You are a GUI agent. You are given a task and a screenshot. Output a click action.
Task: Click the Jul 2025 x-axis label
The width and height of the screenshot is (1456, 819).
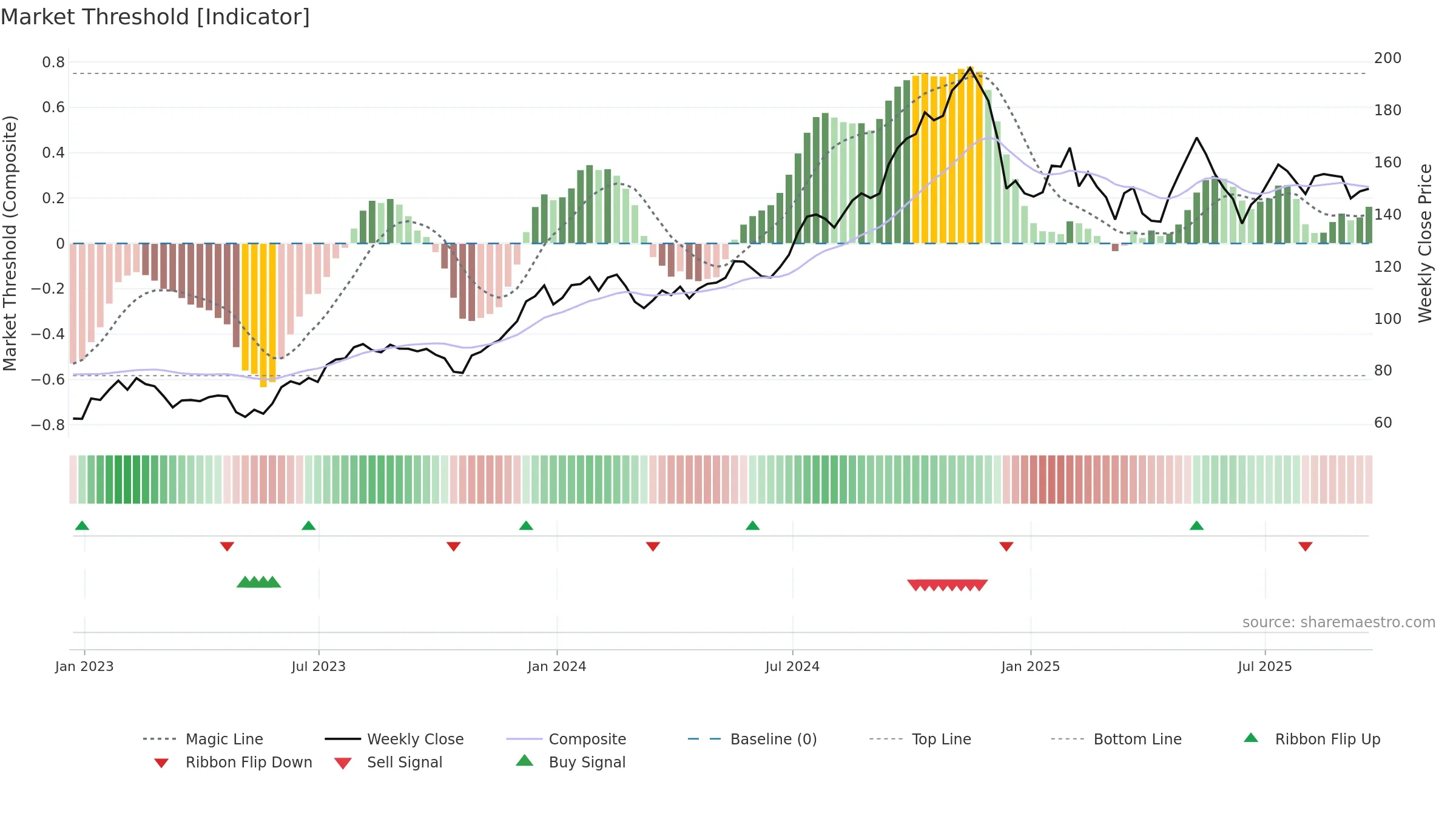1265,666
